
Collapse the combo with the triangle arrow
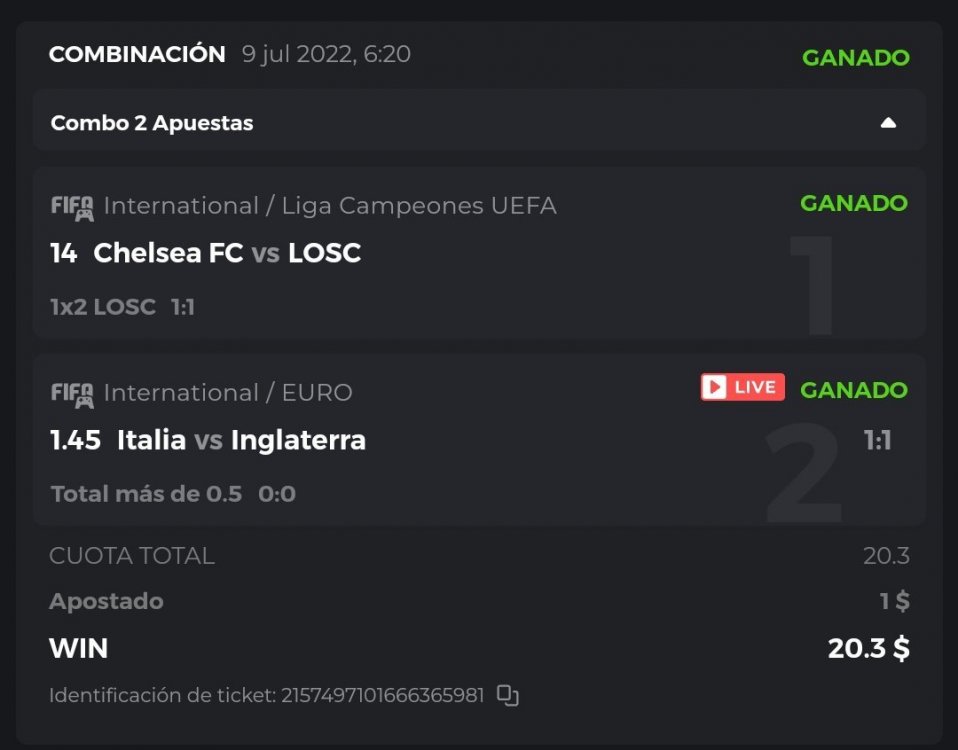tap(888, 123)
